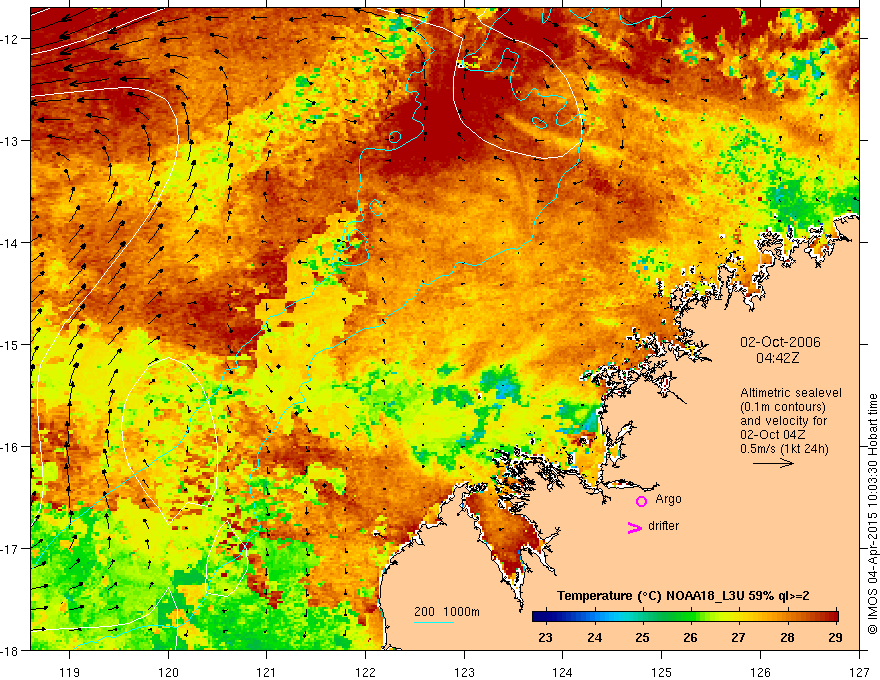Viewport: 880px width, 680px height.
Task: Click the '(0.1m contours)' text line
Action: tap(783, 407)
